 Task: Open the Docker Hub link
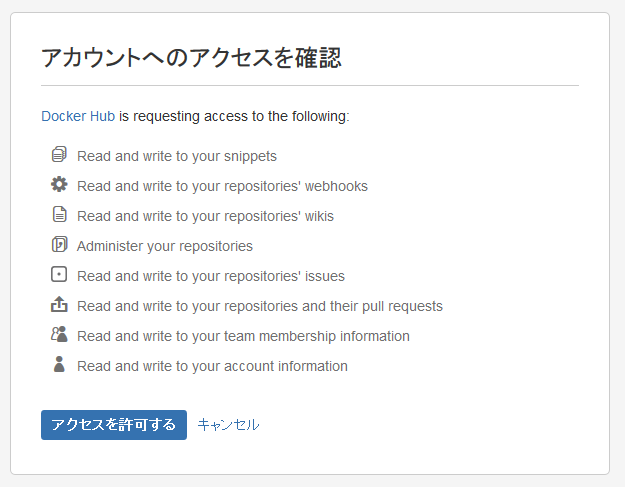tap(78, 116)
